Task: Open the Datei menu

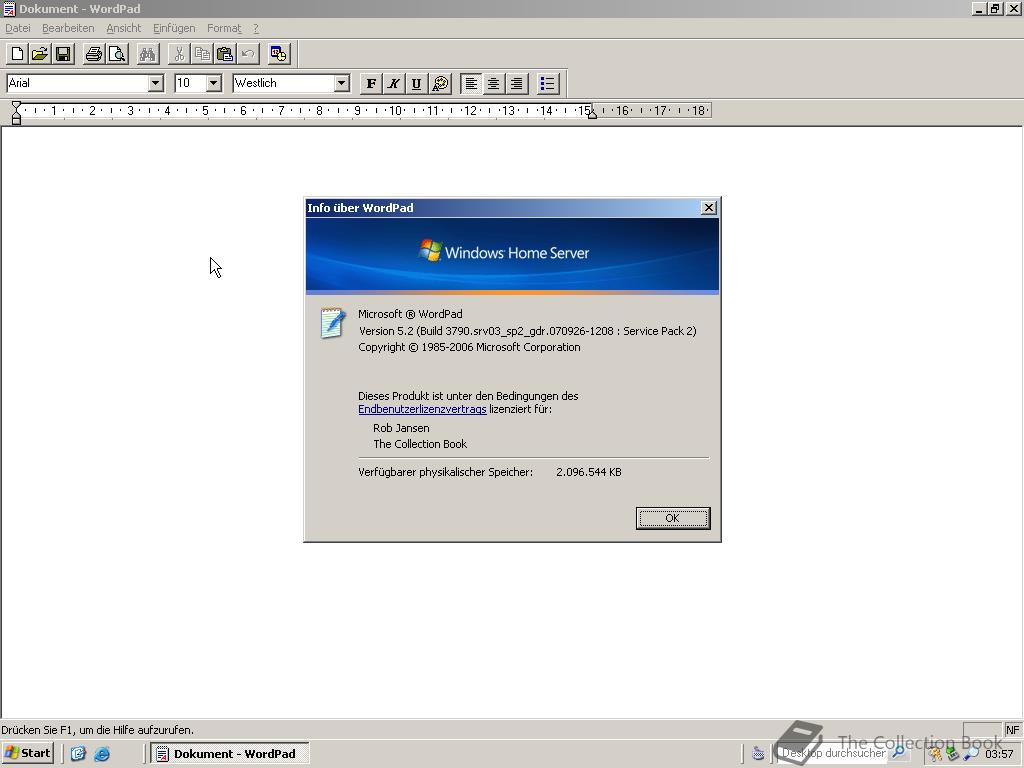Action: pos(18,28)
